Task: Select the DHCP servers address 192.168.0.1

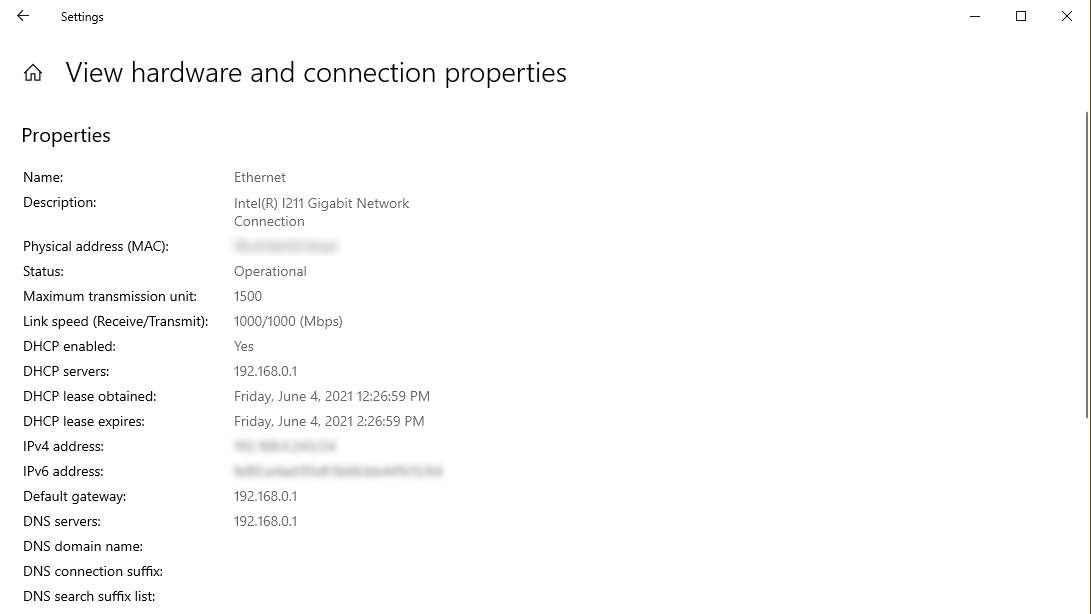Action: [x=265, y=371]
